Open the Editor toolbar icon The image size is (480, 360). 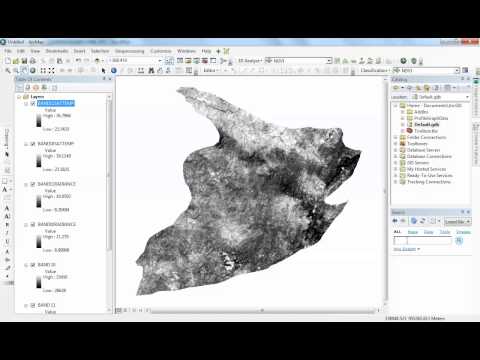point(170,61)
